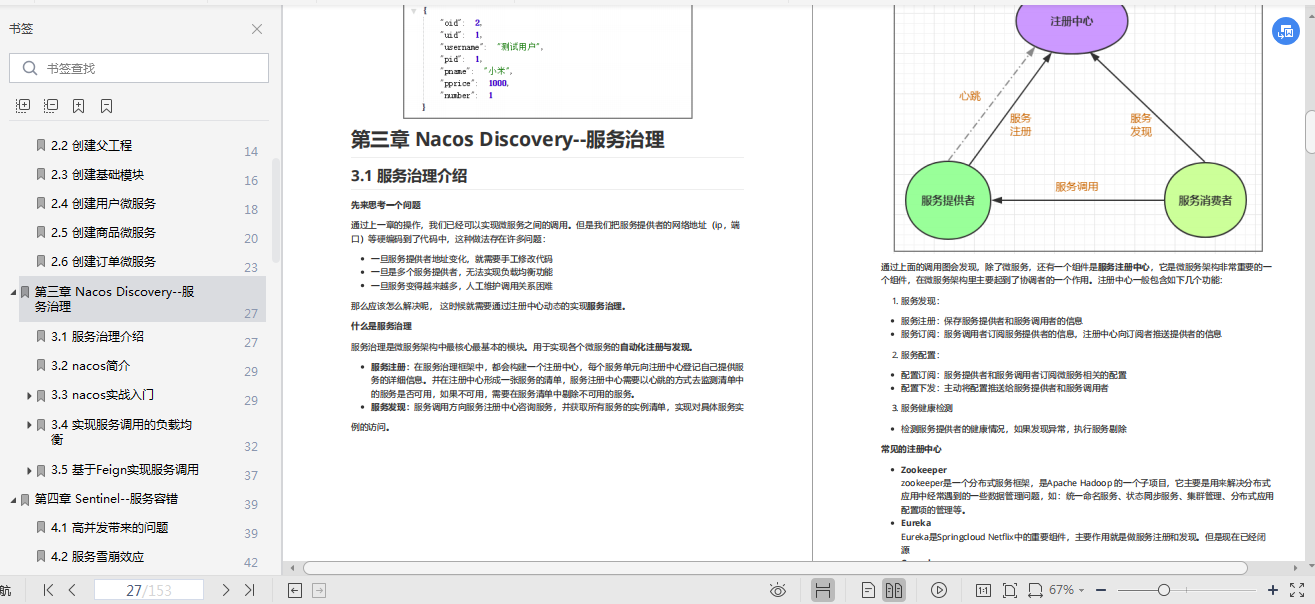
Task: Open bookmark 2.5 创建商品微服务
Action: pyautogui.click(x=103, y=232)
